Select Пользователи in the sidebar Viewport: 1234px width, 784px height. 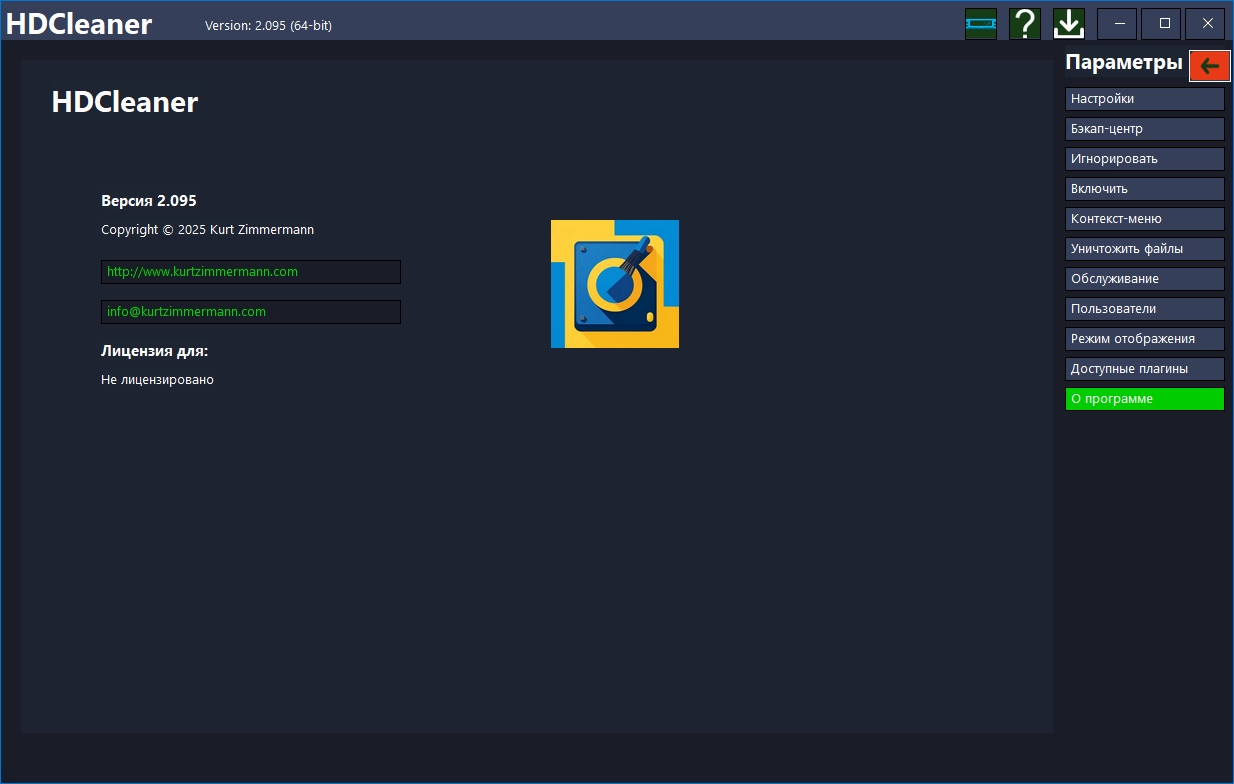tap(1145, 309)
